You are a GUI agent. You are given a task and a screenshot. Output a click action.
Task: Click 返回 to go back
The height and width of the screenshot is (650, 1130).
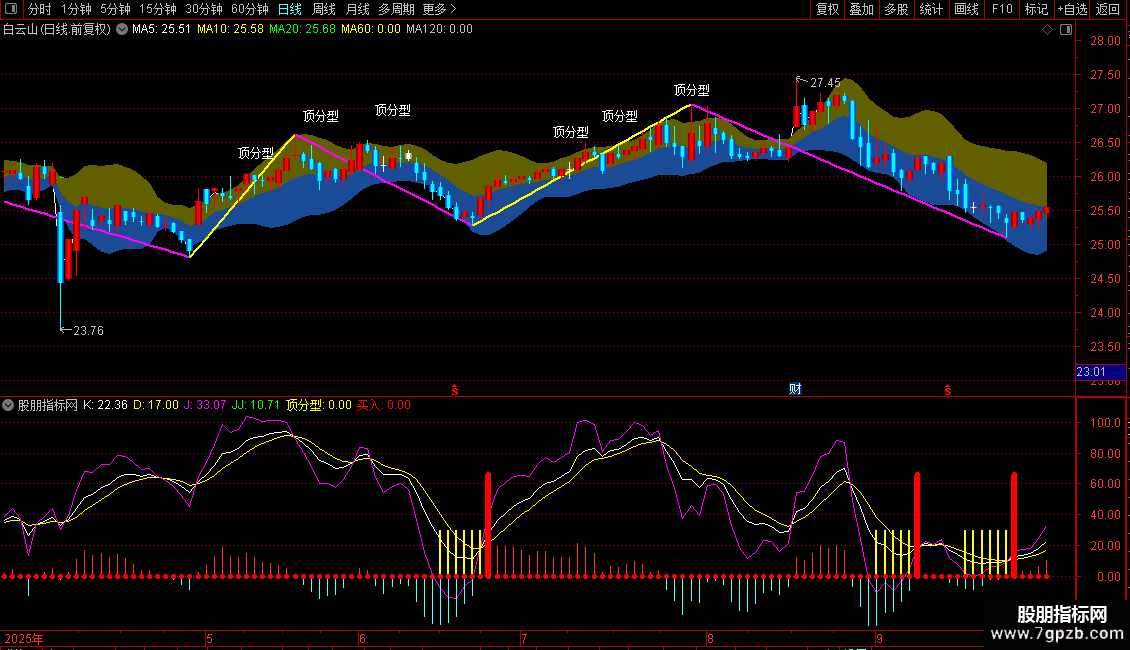[1108, 9]
